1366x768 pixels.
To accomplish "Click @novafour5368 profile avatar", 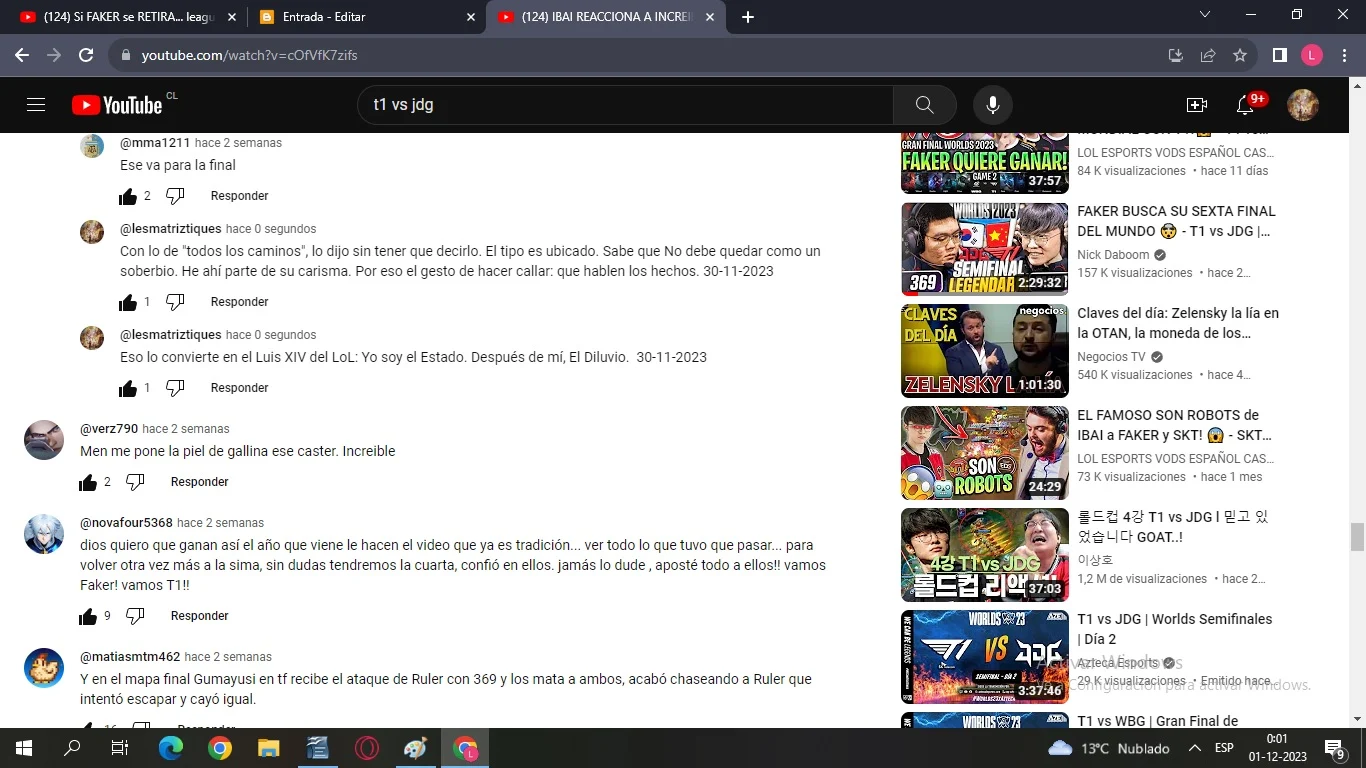I will coord(44,534).
